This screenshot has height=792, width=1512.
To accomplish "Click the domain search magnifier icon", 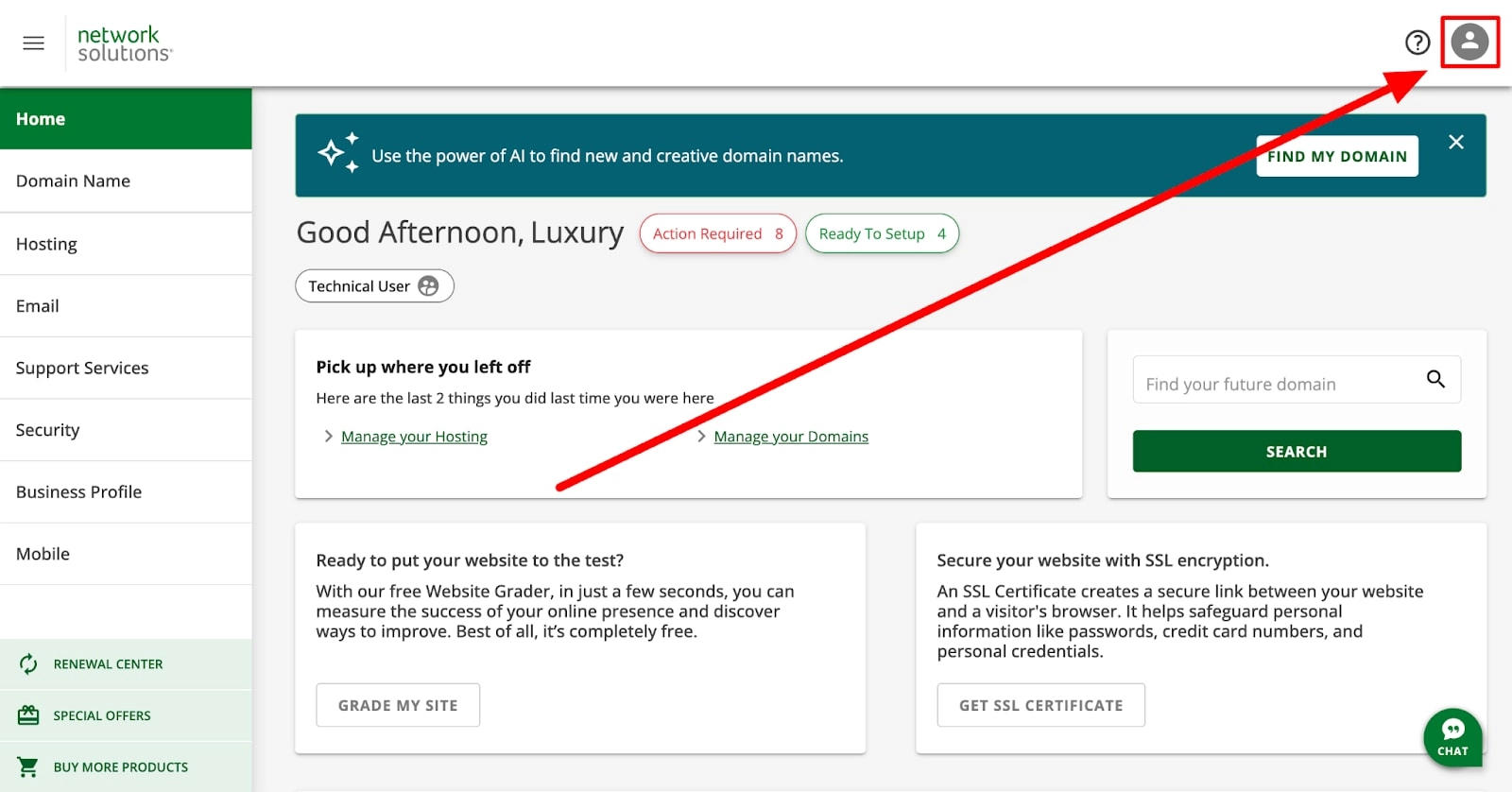I will (x=1435, y=379).
